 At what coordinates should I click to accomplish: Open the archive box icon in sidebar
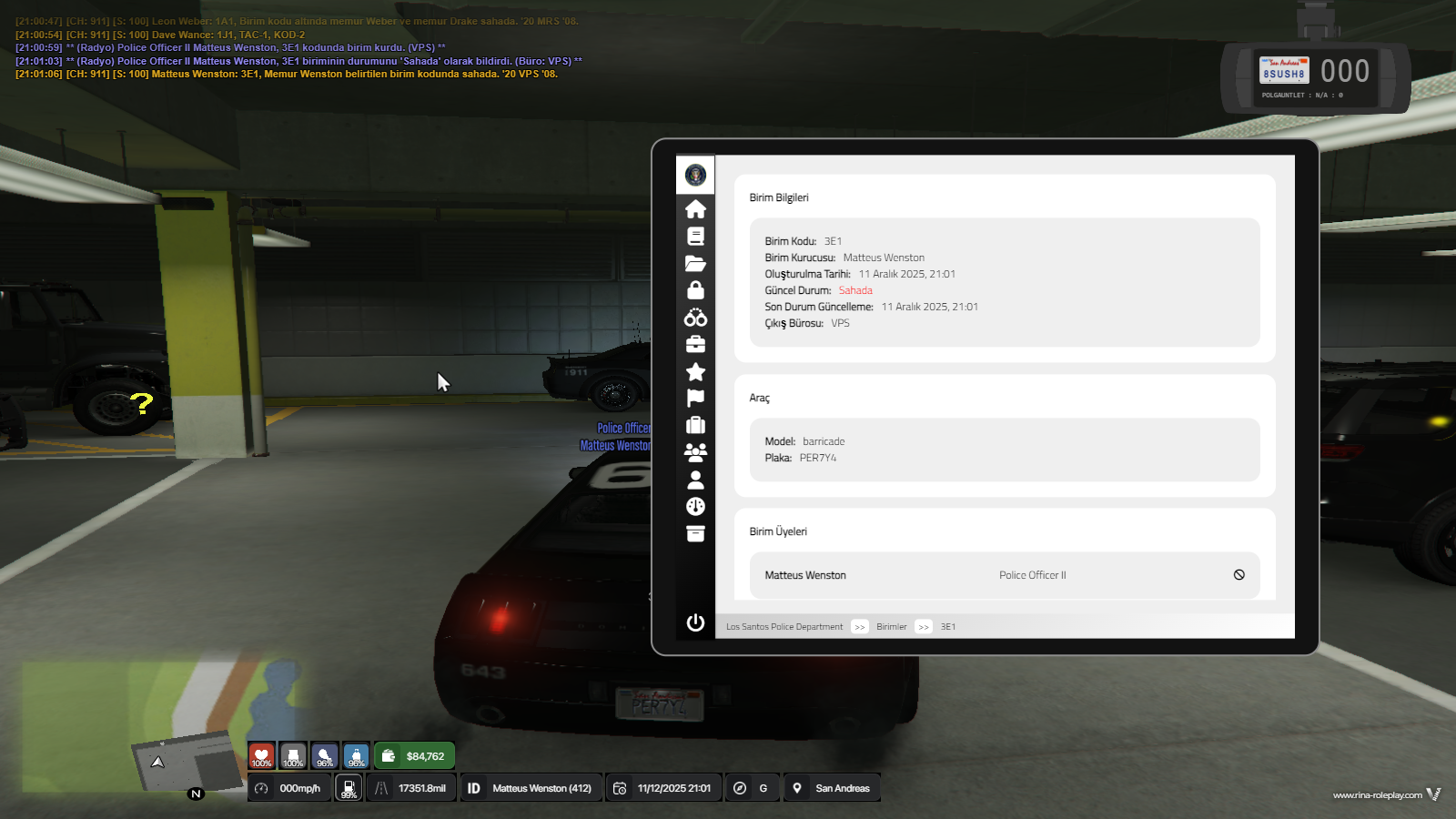pos(695,533)
